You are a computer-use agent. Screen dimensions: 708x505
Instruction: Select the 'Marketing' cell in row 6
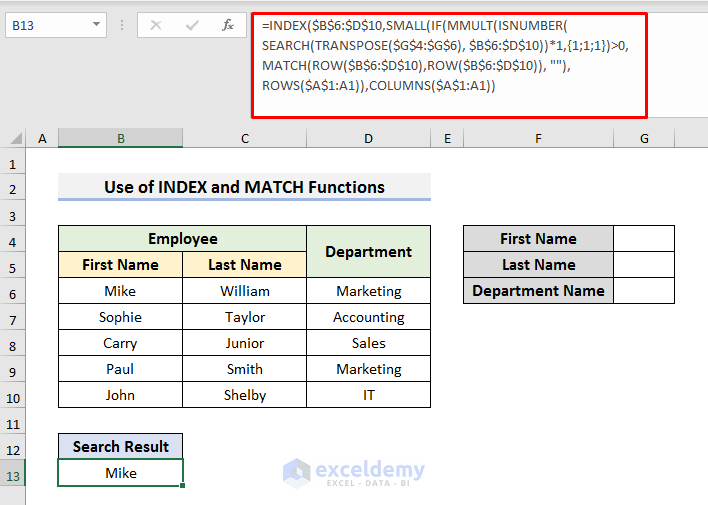click(x=368, y=291)
